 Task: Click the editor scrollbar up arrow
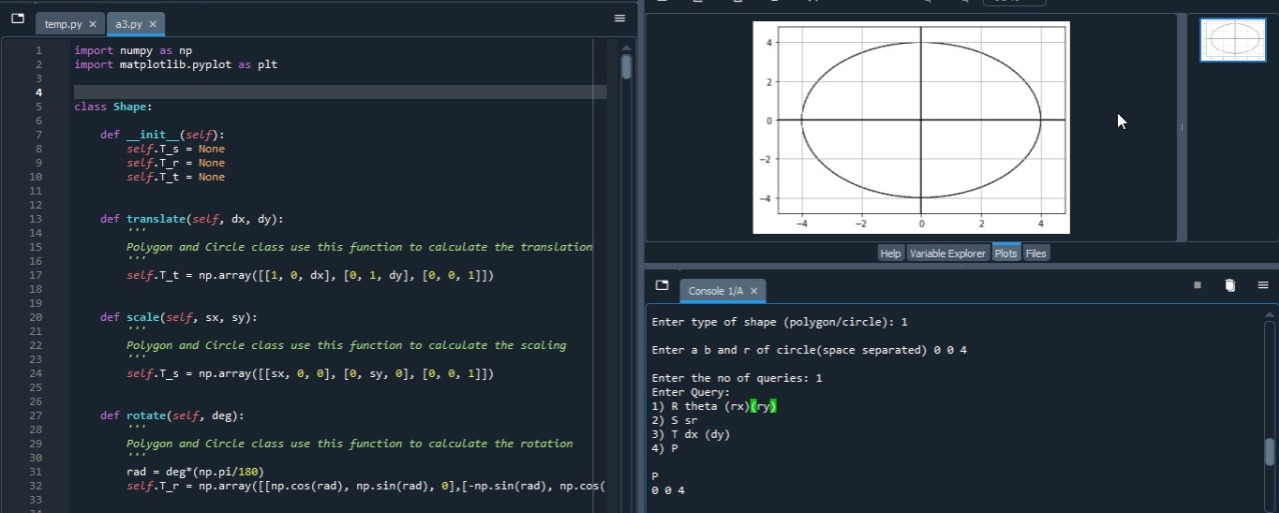[x=626, y=46]
